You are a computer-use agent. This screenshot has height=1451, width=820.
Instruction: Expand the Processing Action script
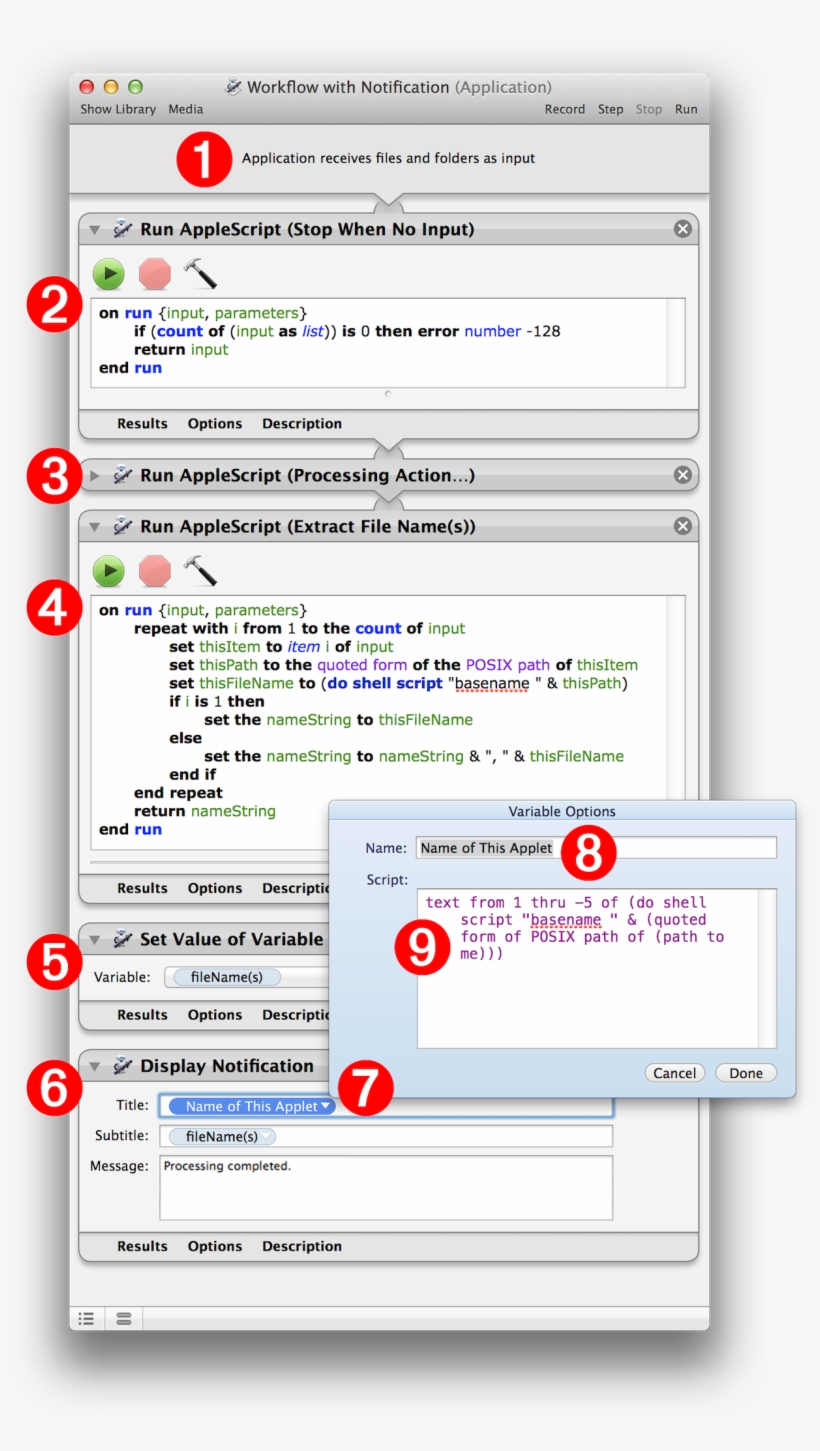click(95, 475)
